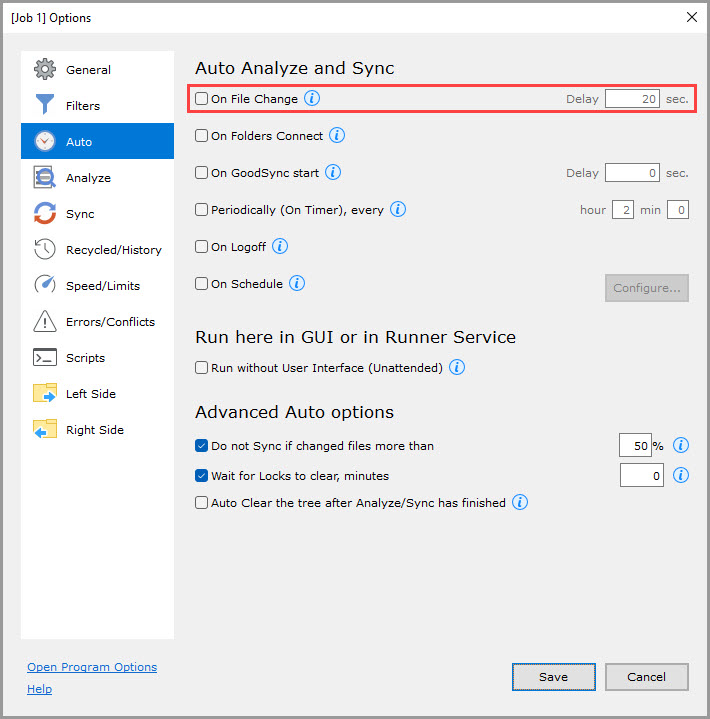
Task: Uncheck Wait for Locks to clear
Action: click(202, 476)
